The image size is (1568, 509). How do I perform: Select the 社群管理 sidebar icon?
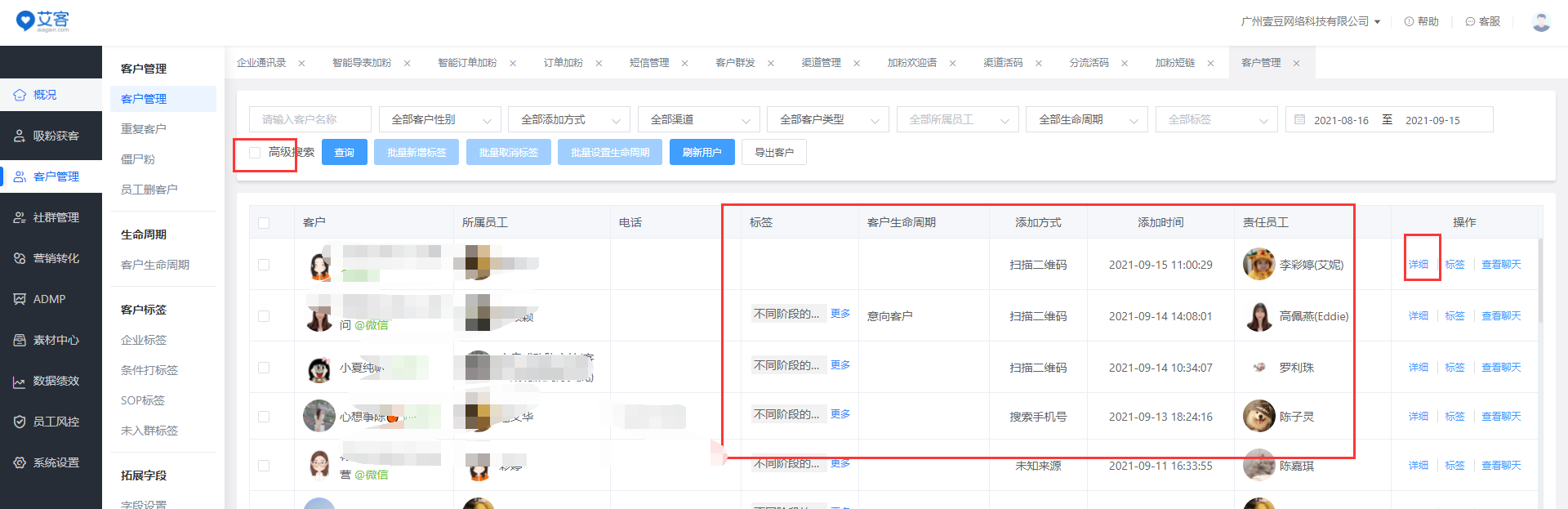point(20,217)
